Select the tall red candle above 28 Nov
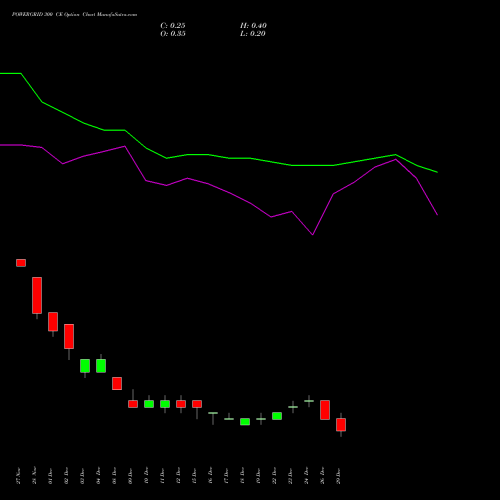Image resolution: width=500 pixels, height=500 pixels. pos(37,295)
